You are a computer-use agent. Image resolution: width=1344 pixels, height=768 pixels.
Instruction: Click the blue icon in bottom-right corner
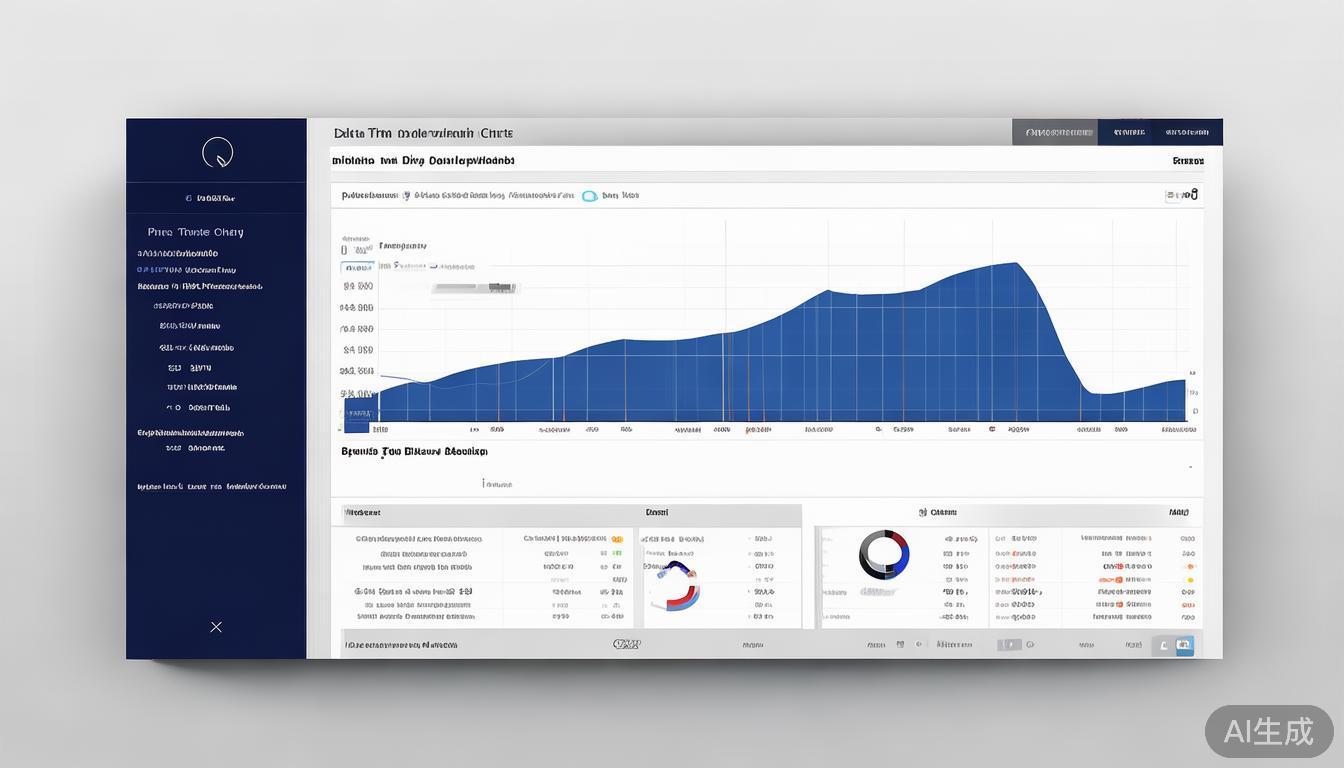tap(1185, 646)
